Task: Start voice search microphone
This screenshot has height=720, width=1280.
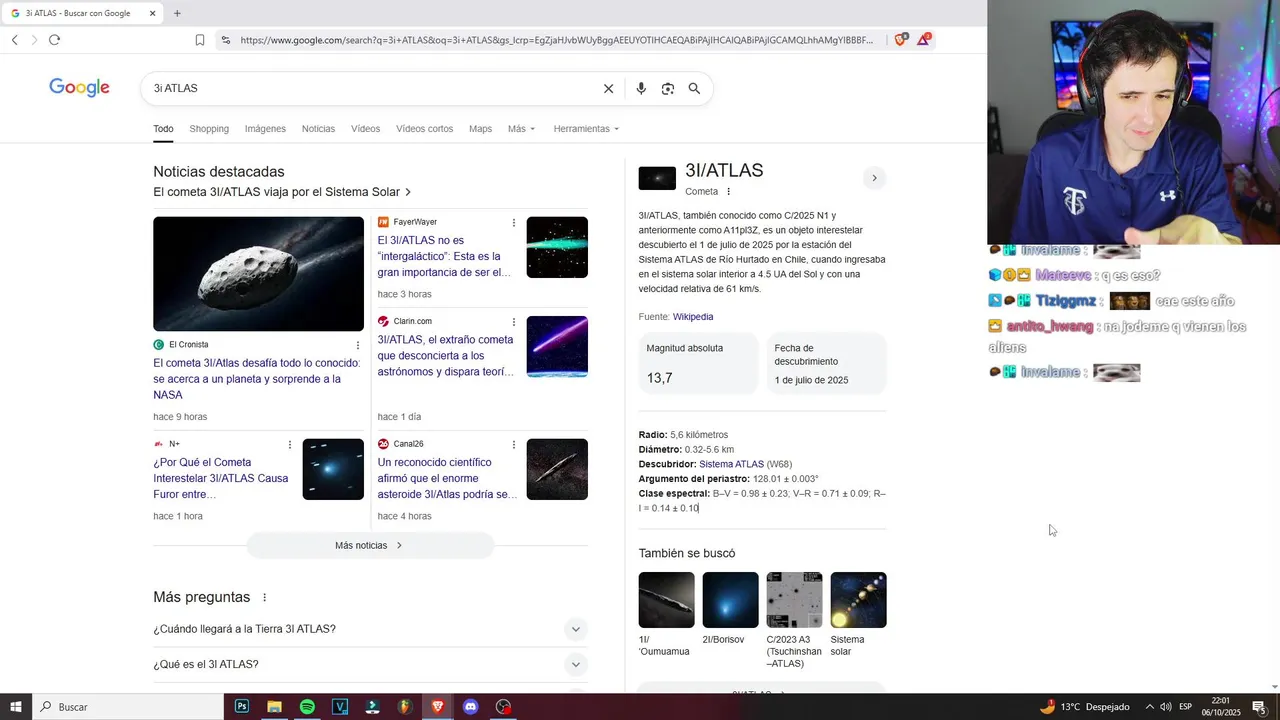Action: (x=641, y=88)
